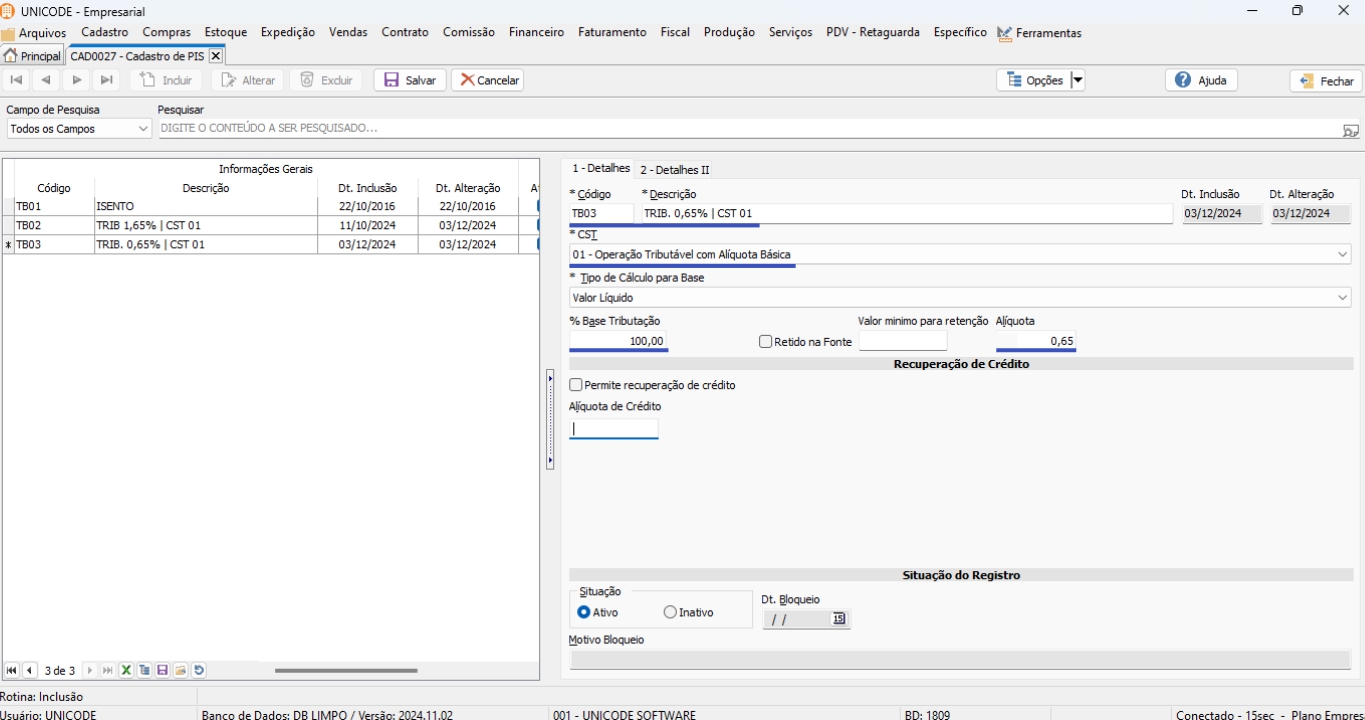This screenshot has width=1365, height=720.
Task: Click the refresh icon in grid footer
Action: (x=199, y=671)
